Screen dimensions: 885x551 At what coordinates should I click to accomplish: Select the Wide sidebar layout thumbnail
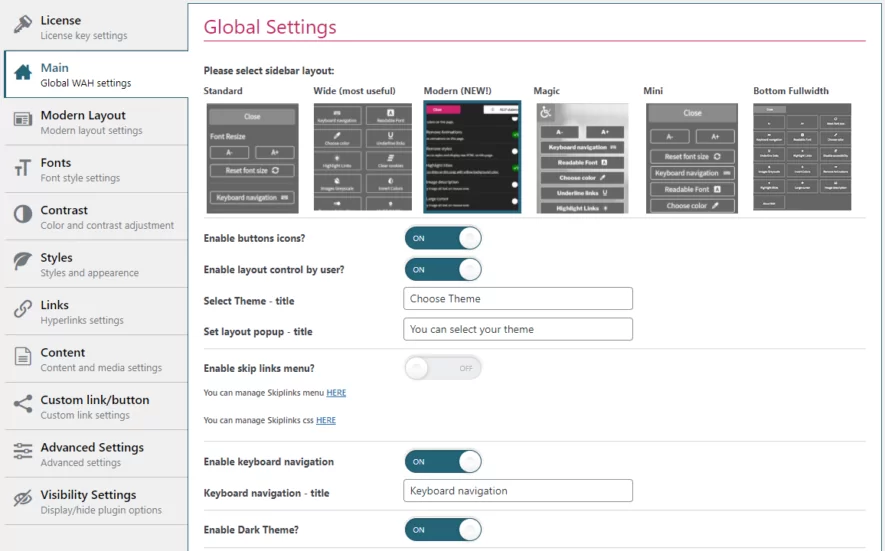point(363,157)
